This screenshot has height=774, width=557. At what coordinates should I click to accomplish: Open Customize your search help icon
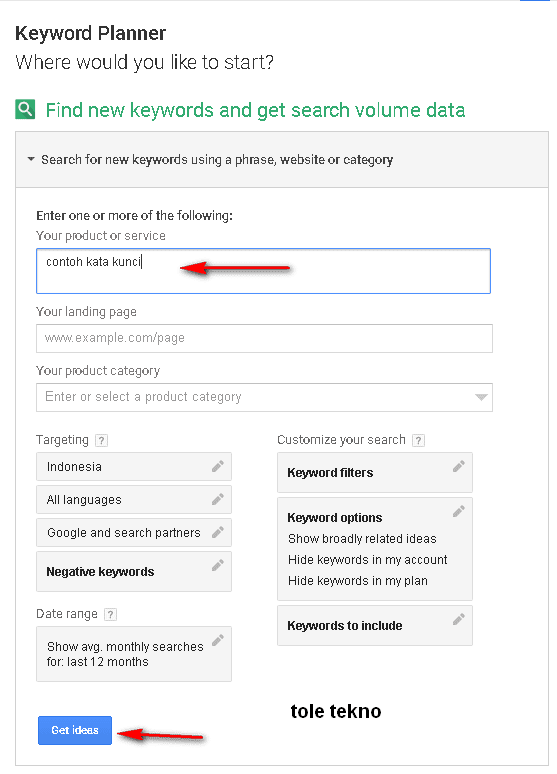[x=418, y=440]
